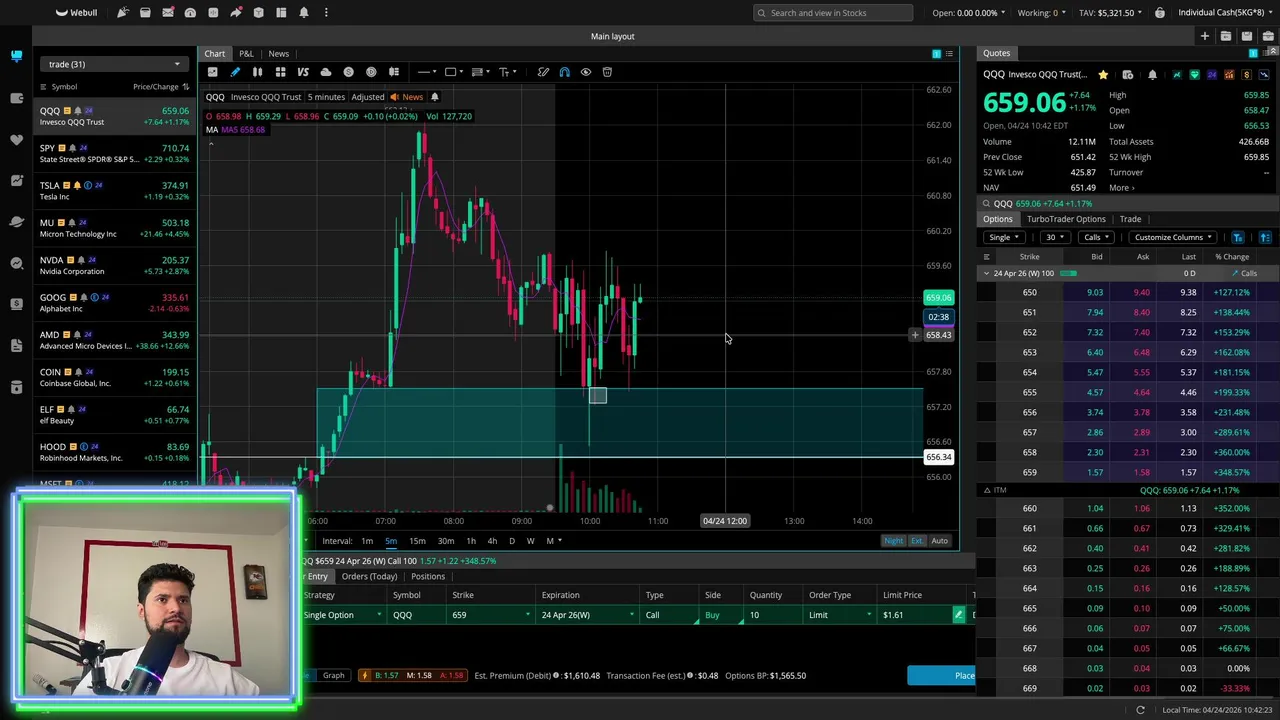Click the 659 strike row in options chain
The height and width of the screenshot is (720, 1280).
[x=1127, y=472]
